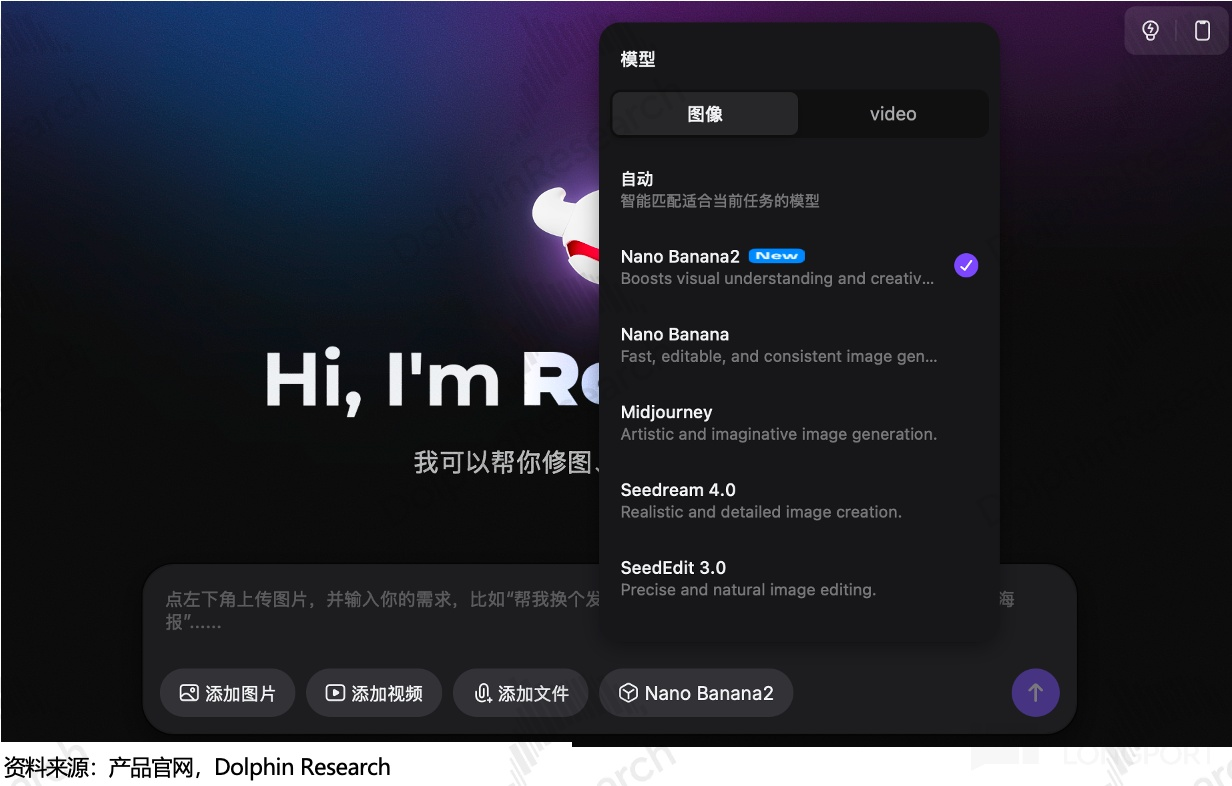Click the blue New badge
This screenshot has height=786, width=1232.
777,256
